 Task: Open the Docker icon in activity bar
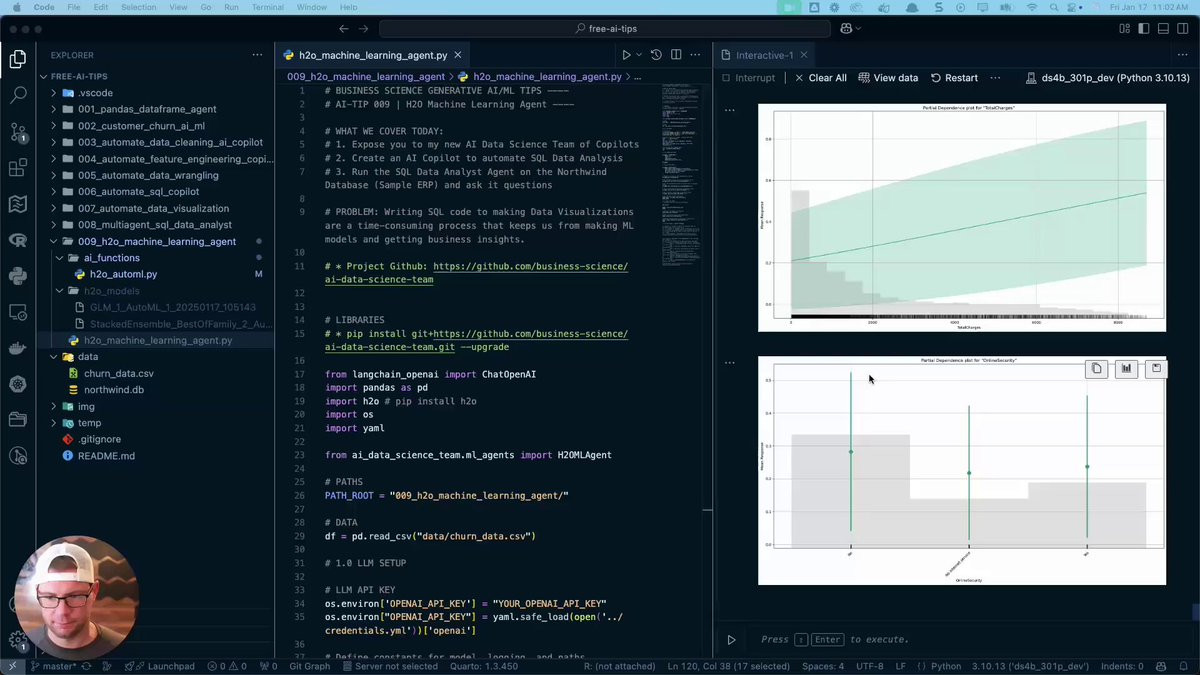(17, 348)
